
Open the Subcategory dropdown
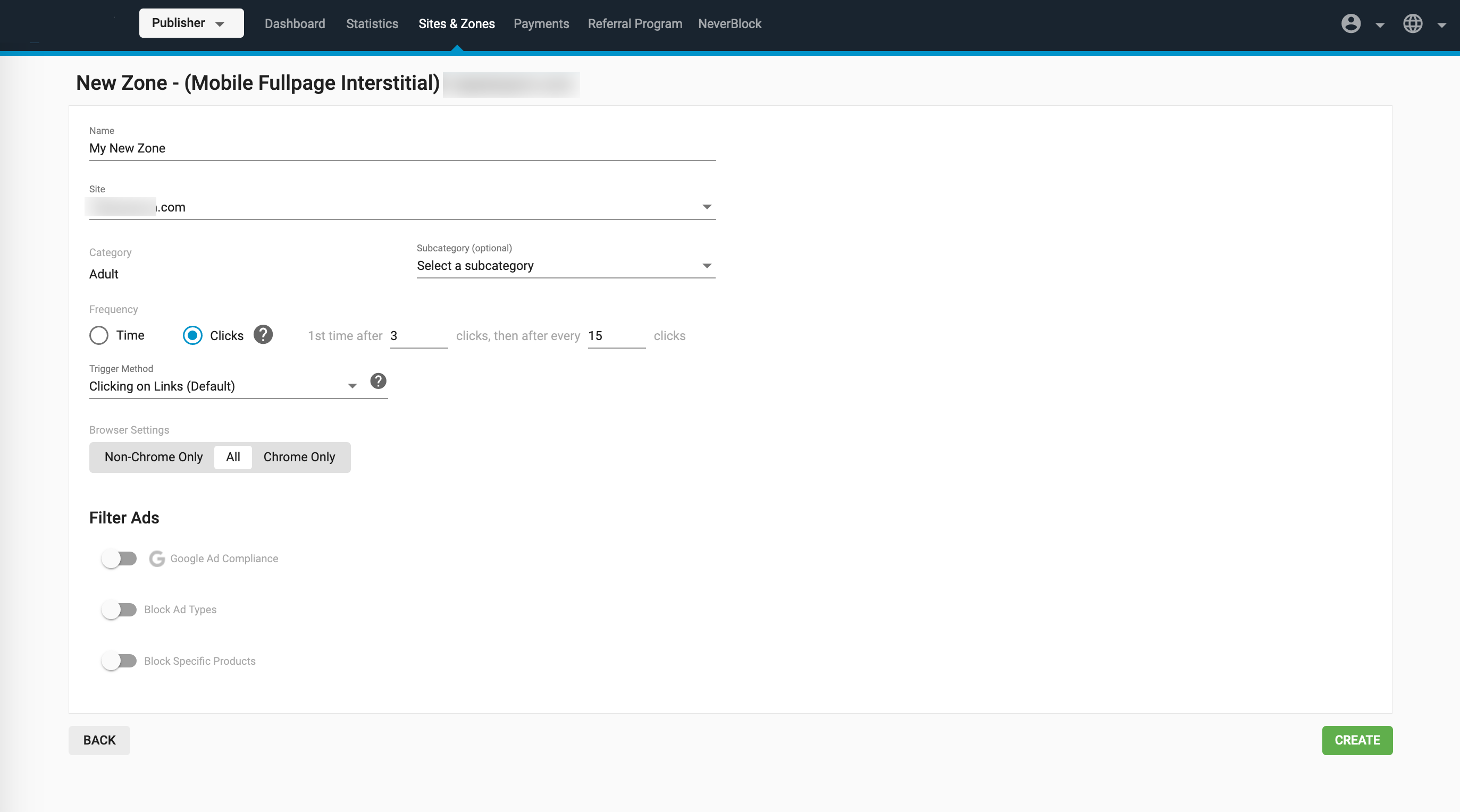(565, 266)
